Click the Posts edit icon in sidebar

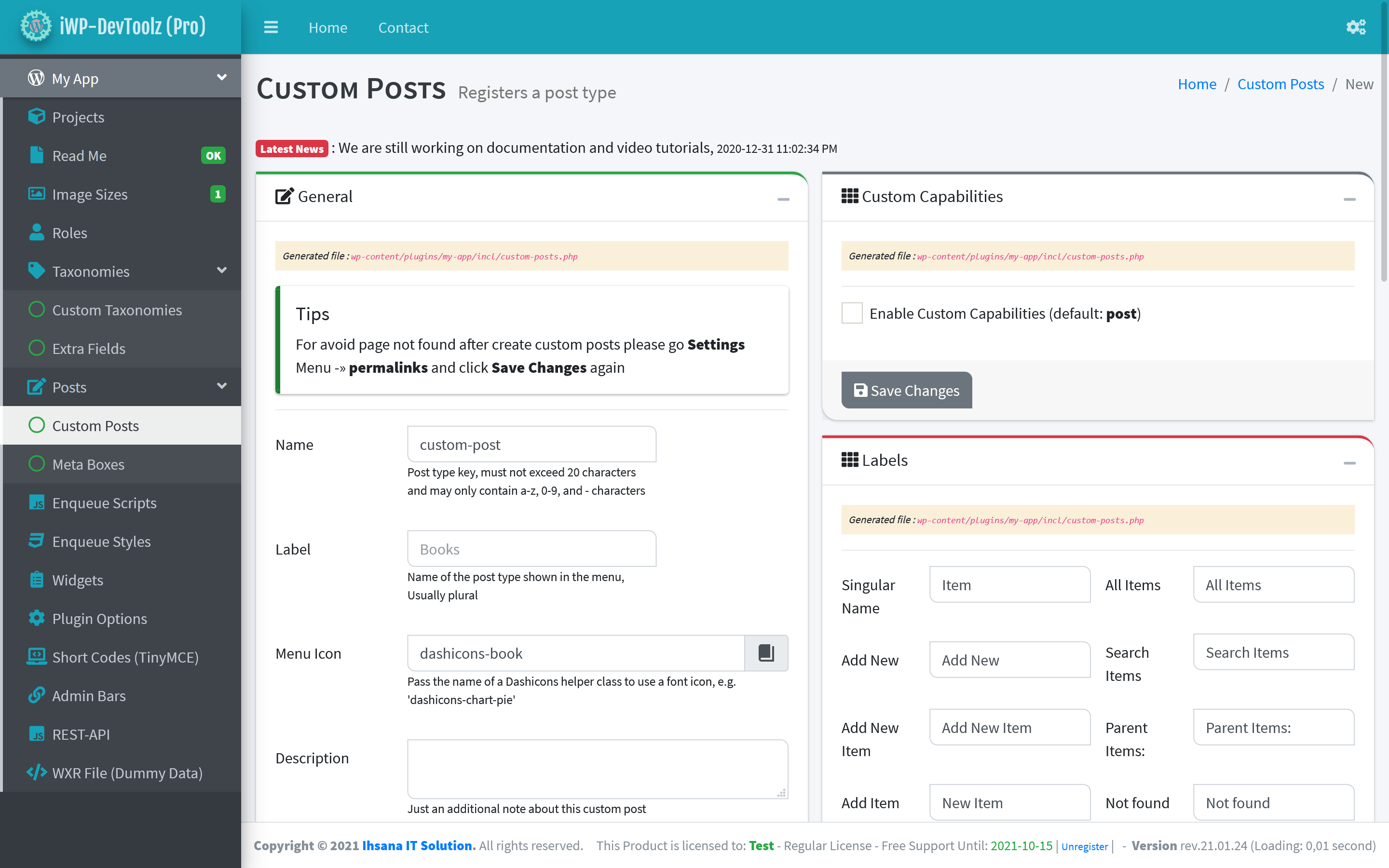coord(36,386)
